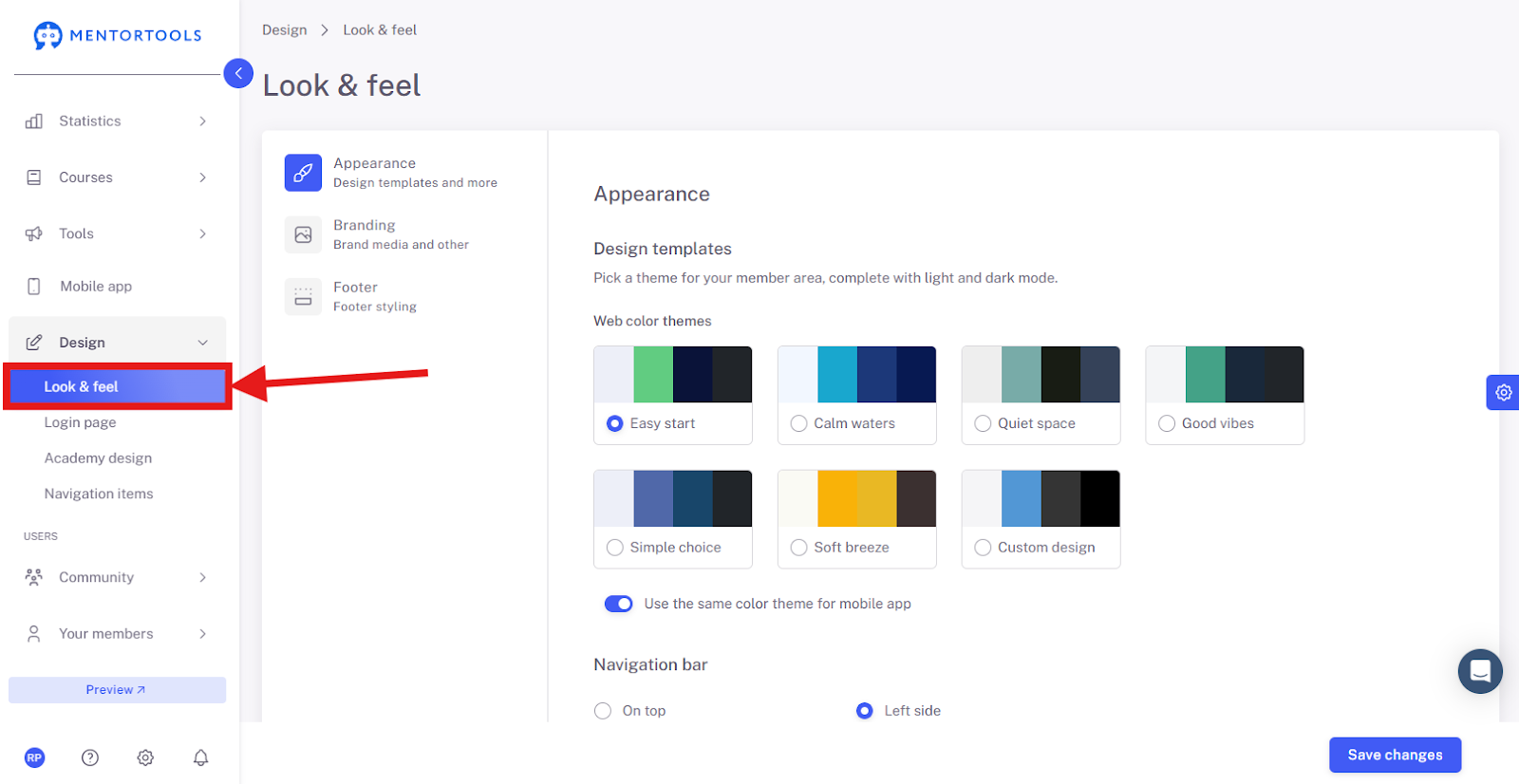This screenshot has height=784, width=1519.
Task: Open the help question mark icon
Action: pyautogui.click(x=90, y=757)
